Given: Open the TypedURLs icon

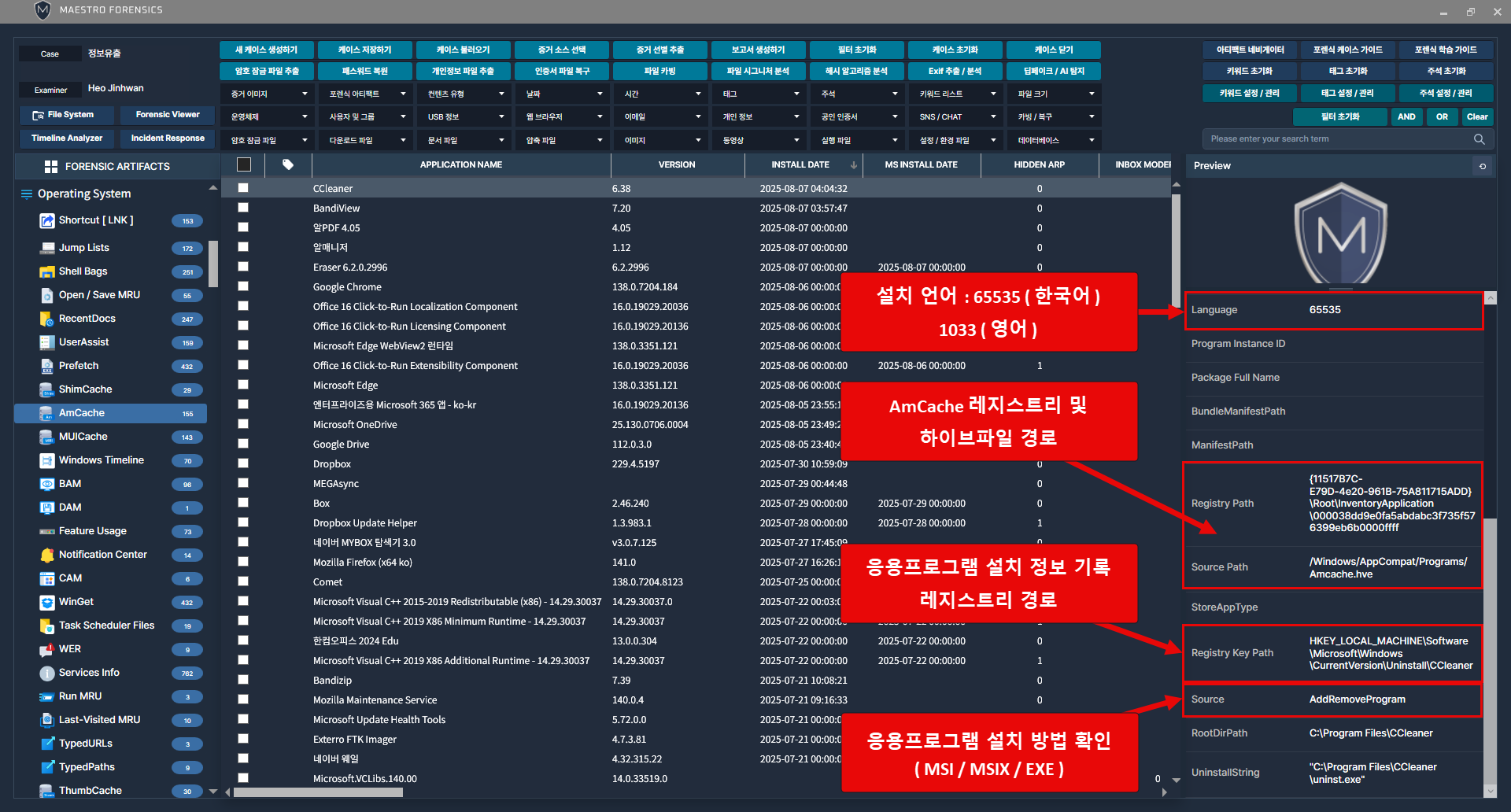Looking at the screenshot, I should pos(46,744).
